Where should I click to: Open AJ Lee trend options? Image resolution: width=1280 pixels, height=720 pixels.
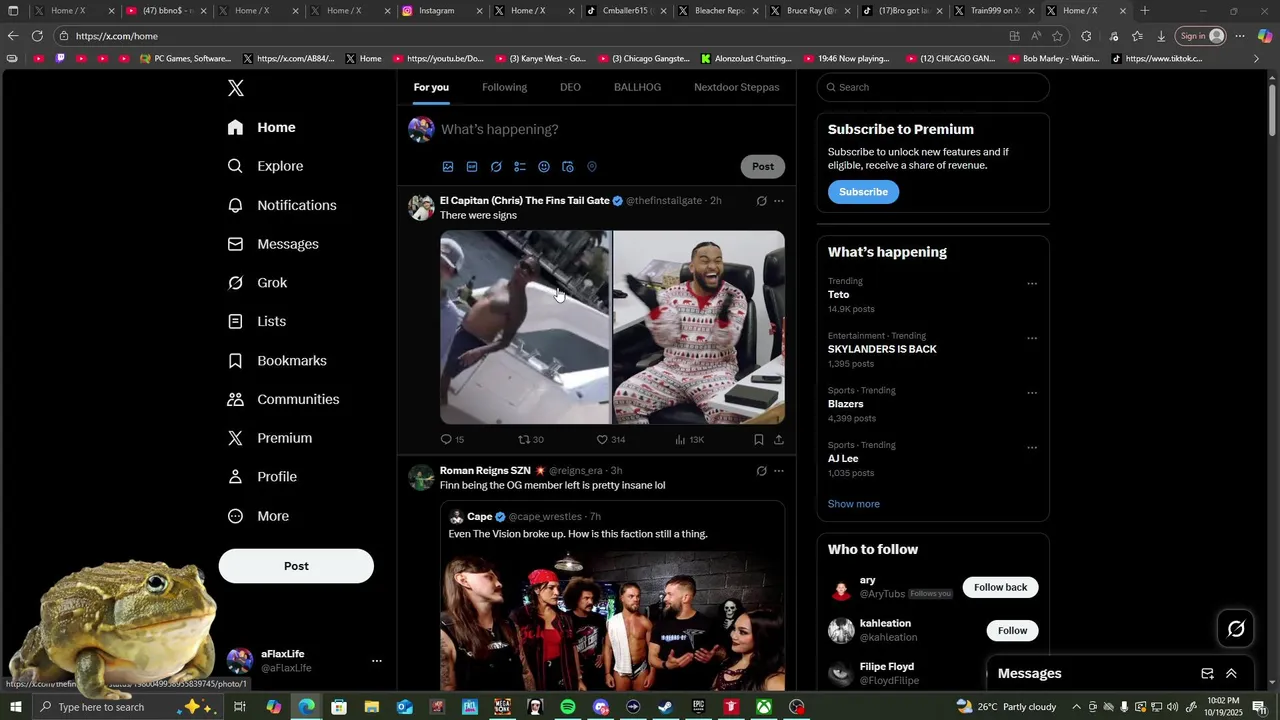1032,448
